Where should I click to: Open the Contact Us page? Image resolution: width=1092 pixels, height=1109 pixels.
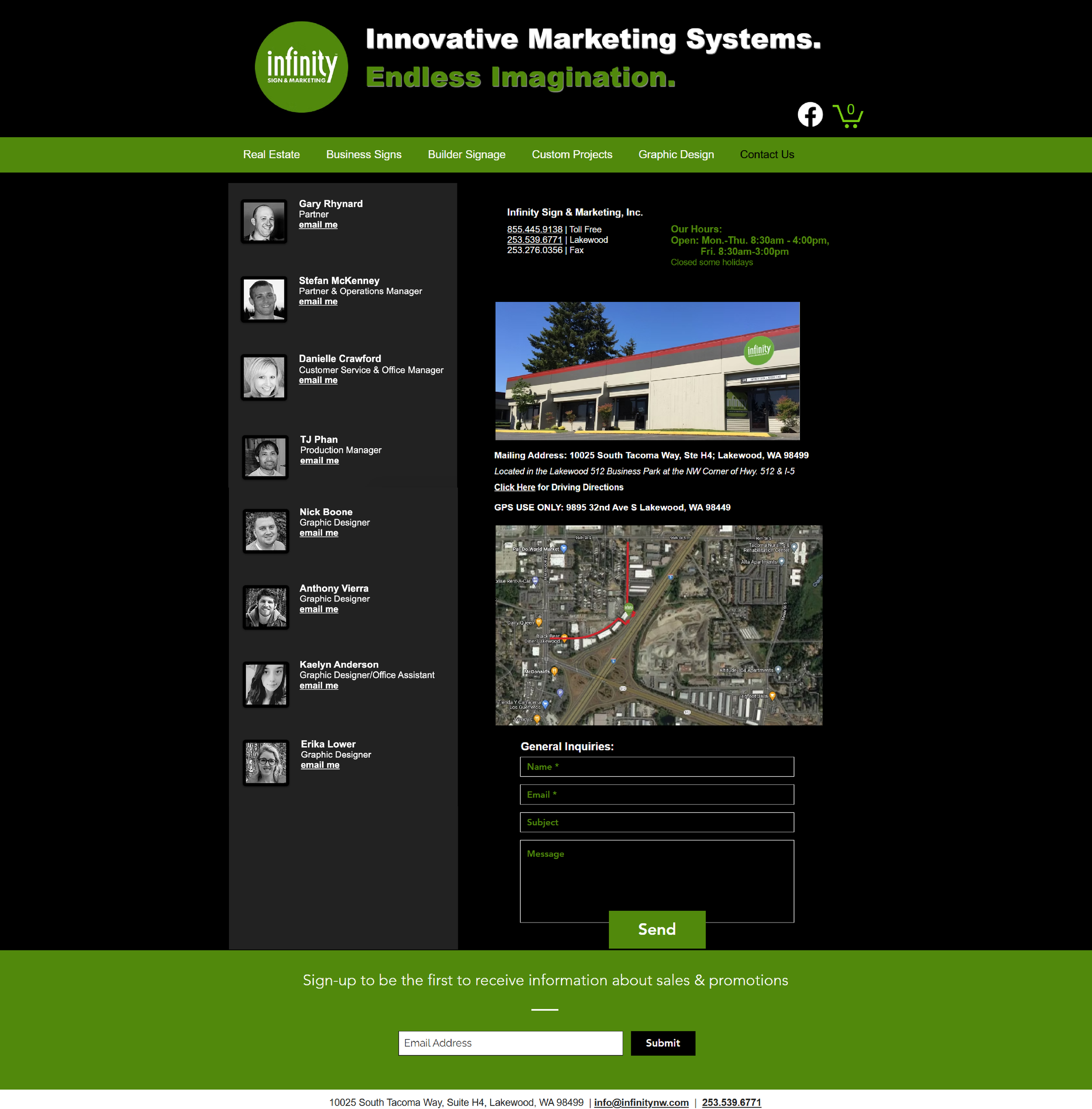(766, 155)
